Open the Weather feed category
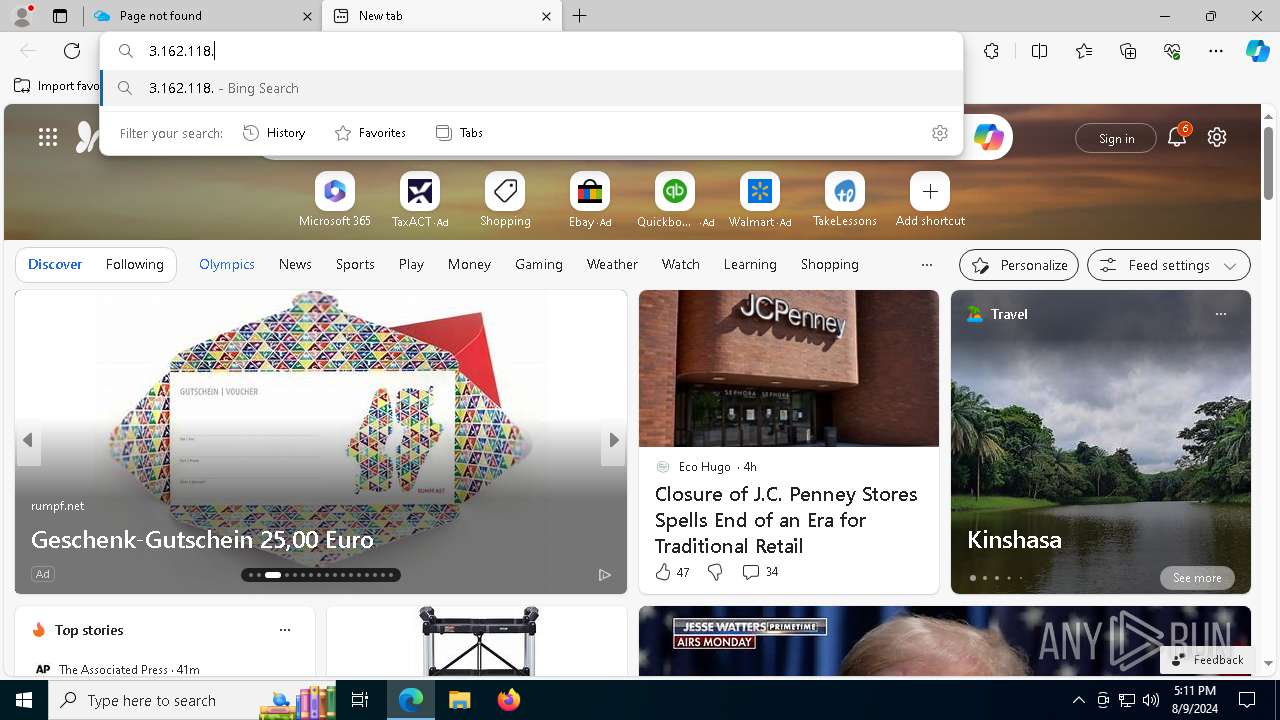 (612, 264)
